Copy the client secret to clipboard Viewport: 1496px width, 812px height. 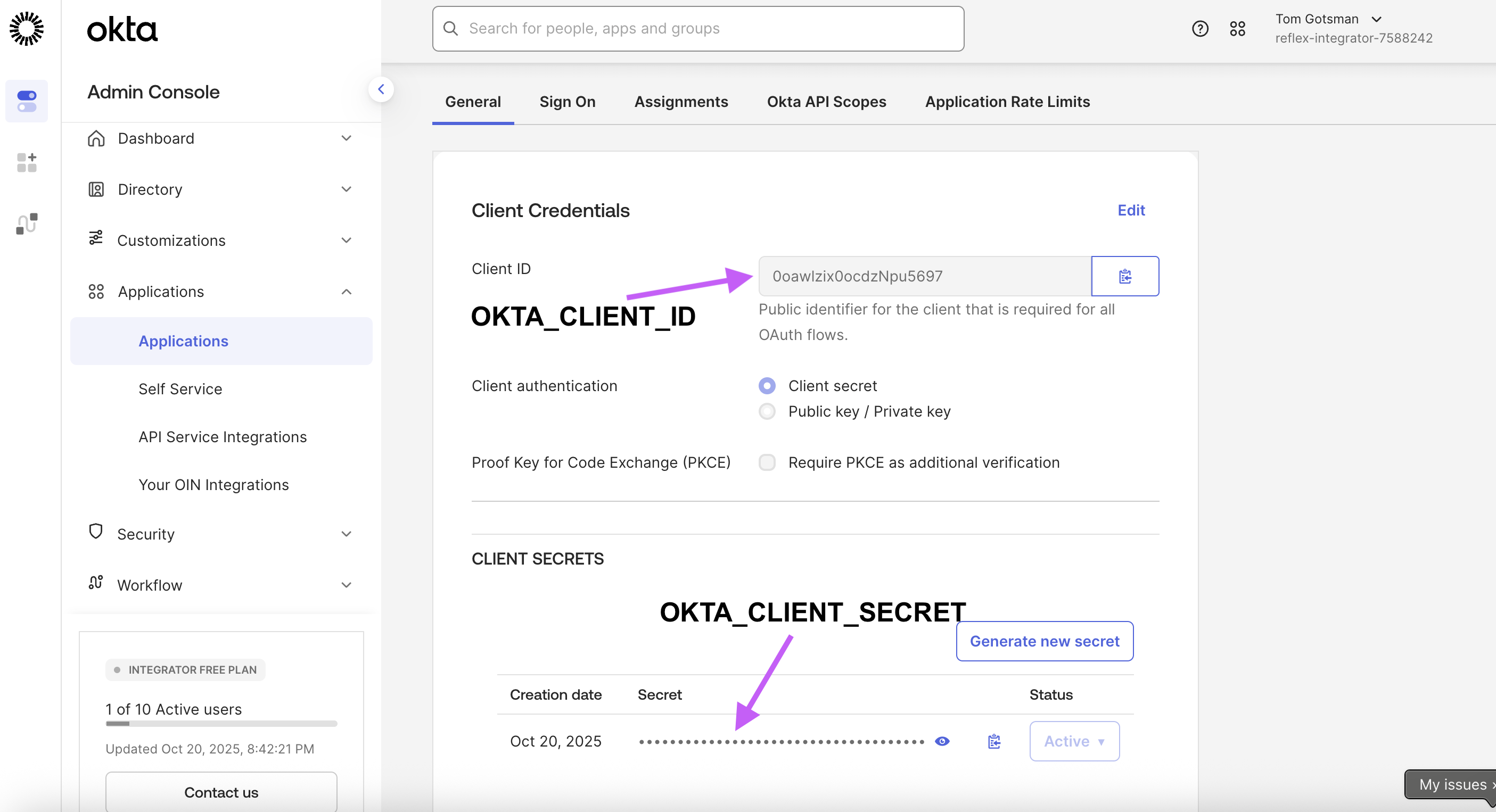point(993,741)
